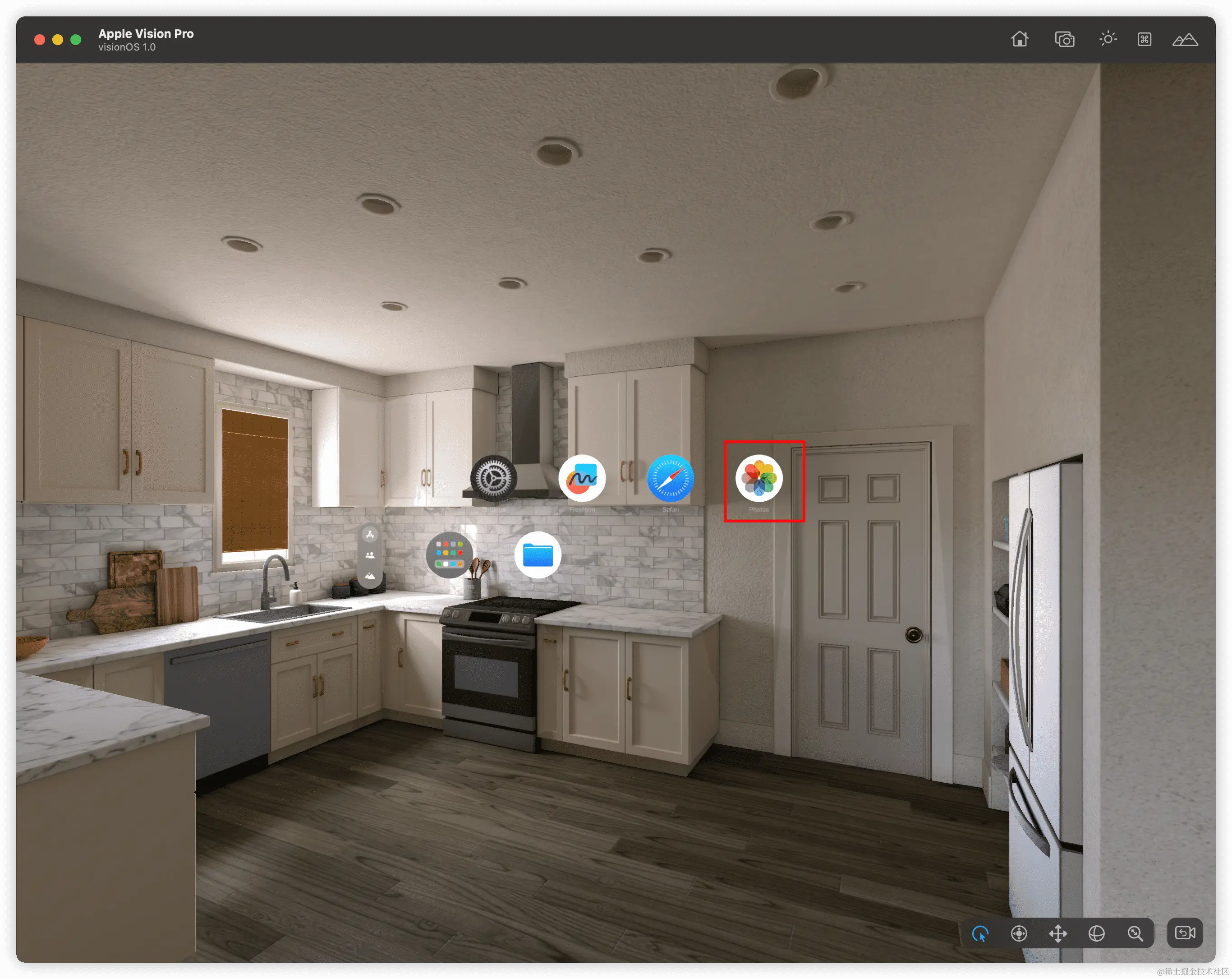Click the green full screen button
Screen dimensions: 1232x979
coord(75,39)
